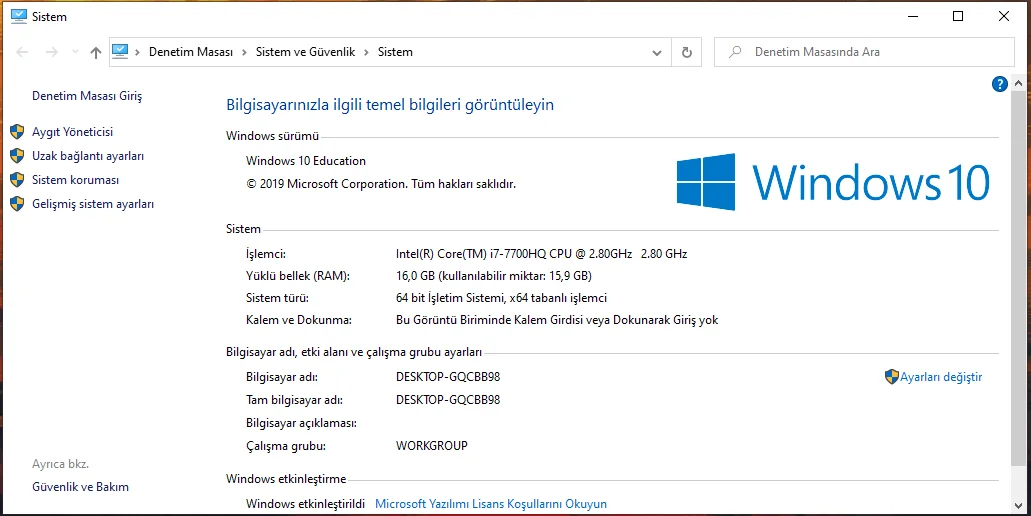Screen dimensions: 1031x516
Task: Open the recent locations dropdown arrow
Action: click(75, 52)
